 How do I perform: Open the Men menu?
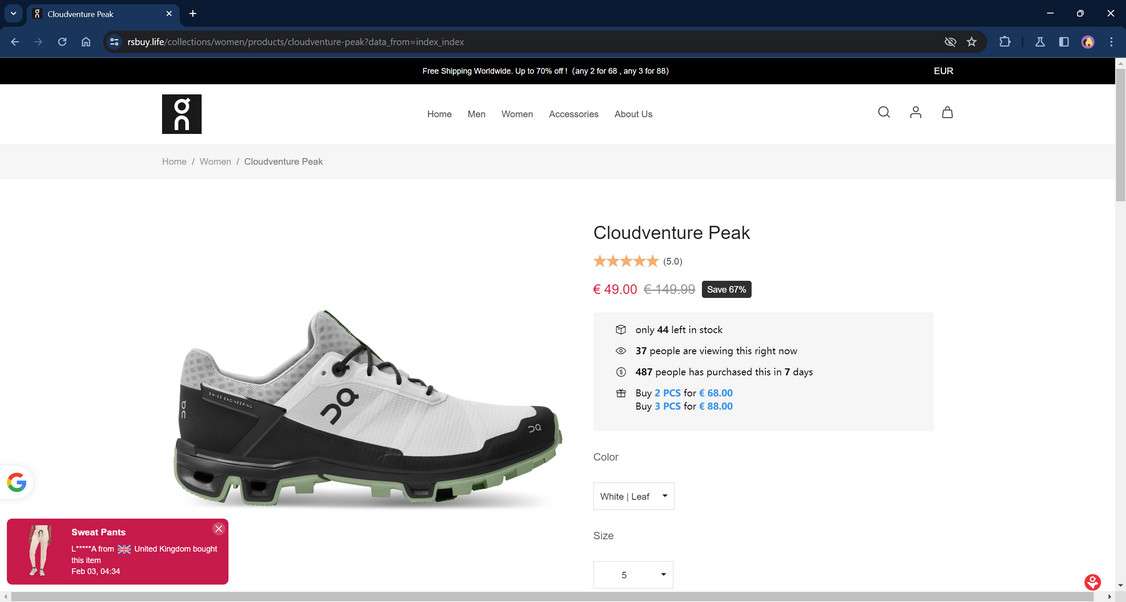(476, 114)
